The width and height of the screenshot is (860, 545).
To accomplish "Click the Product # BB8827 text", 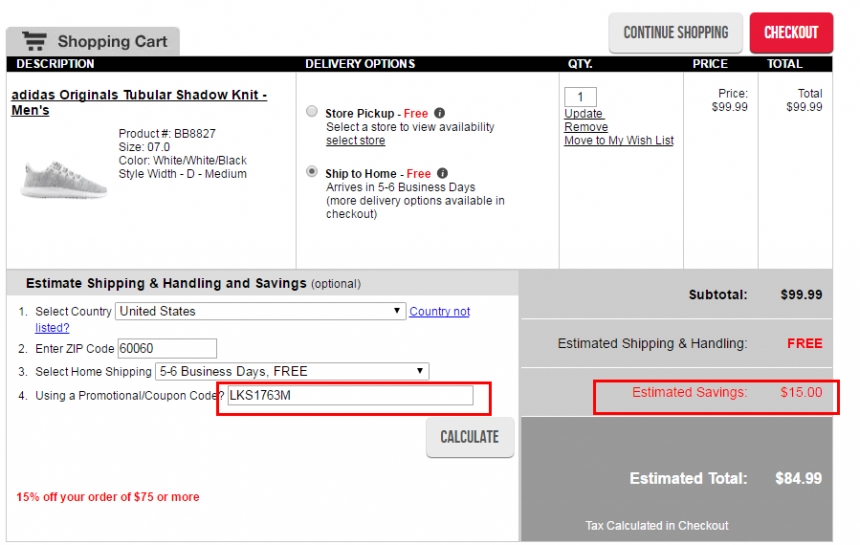I will coord(167,133).
